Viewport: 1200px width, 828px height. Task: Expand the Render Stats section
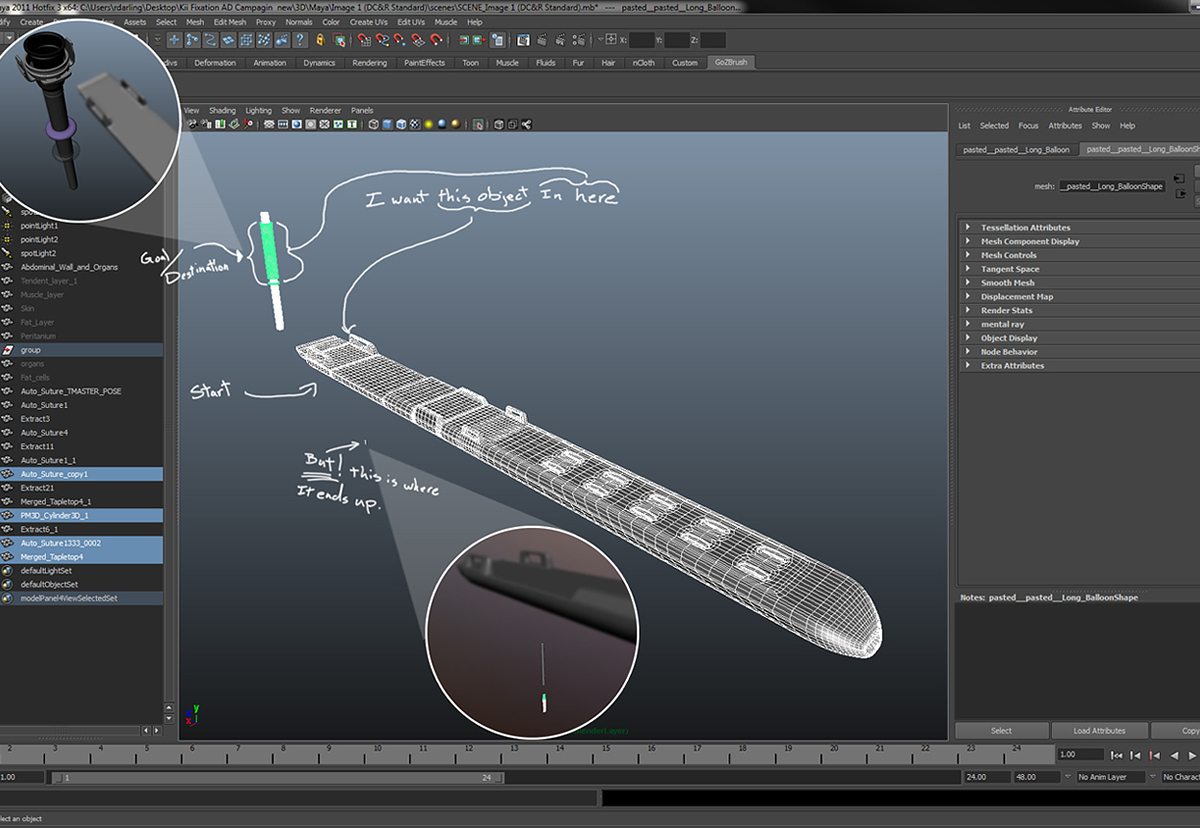click(1078, 310)
